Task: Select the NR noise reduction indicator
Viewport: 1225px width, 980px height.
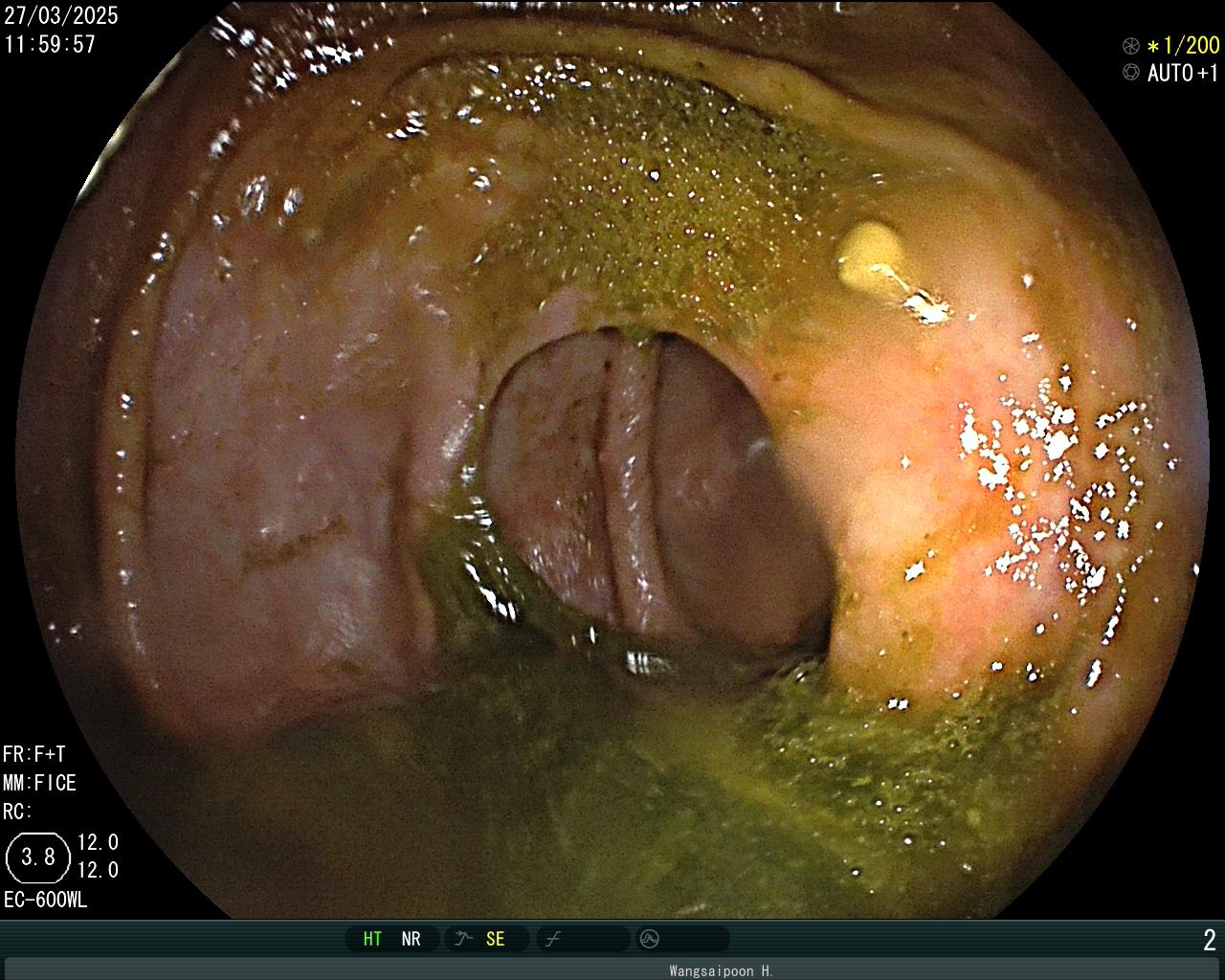Action: [411, 939]
